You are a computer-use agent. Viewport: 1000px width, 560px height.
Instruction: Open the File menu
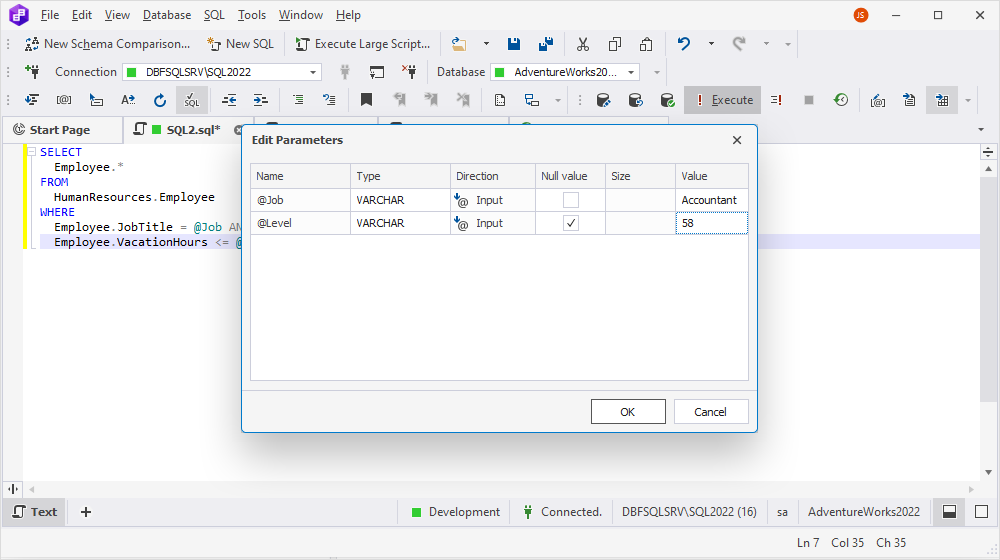coord(50,15)
